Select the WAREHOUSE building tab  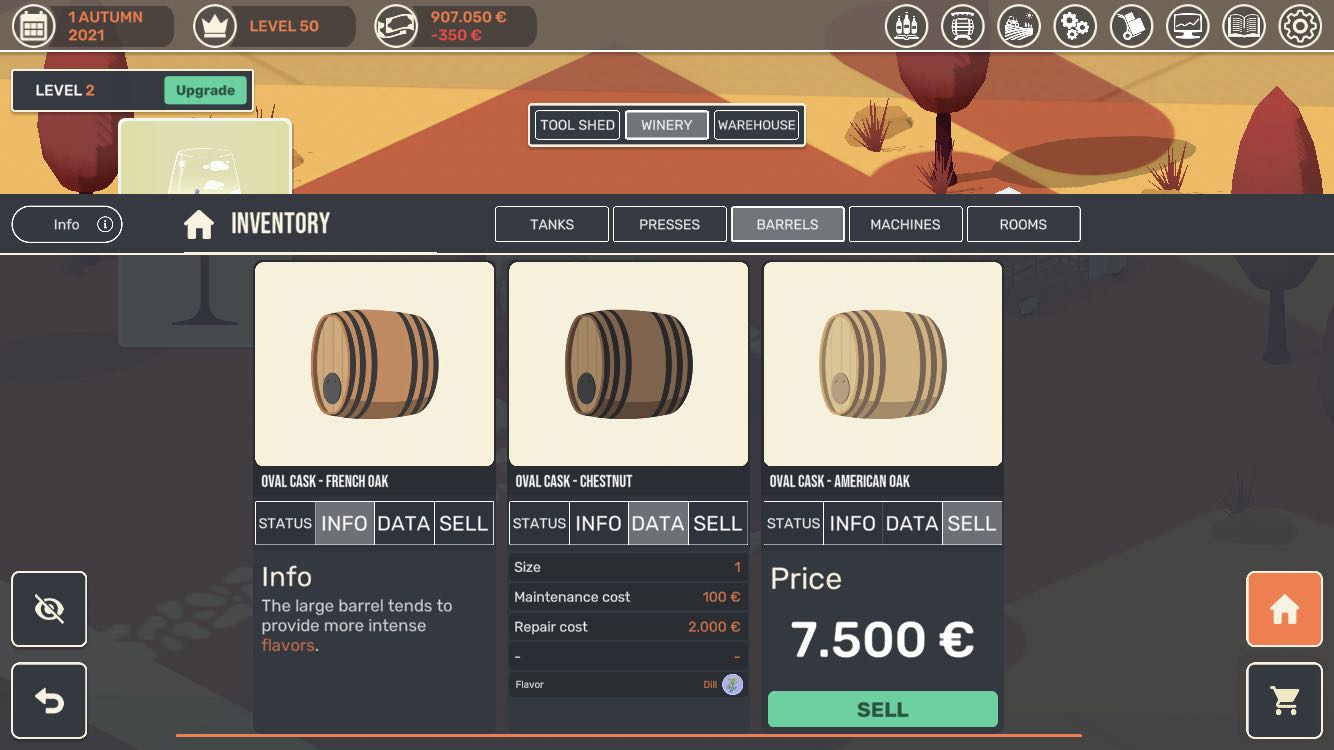coord(757,125)
